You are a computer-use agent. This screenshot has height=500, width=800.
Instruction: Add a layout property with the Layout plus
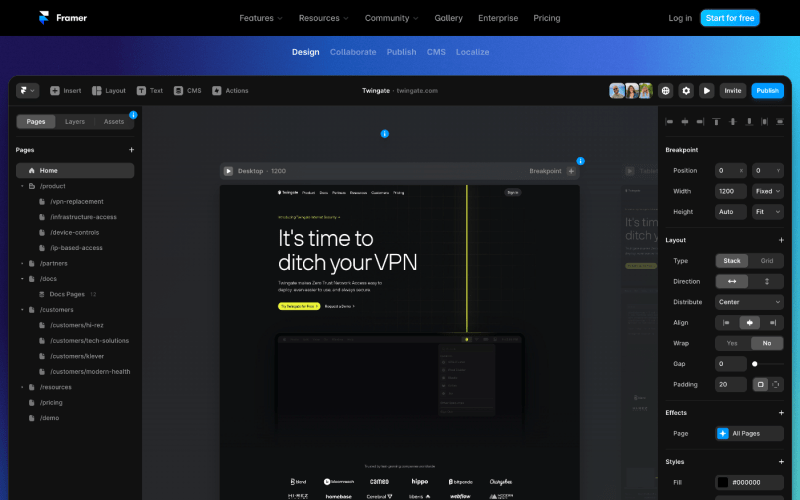point(781,240)
